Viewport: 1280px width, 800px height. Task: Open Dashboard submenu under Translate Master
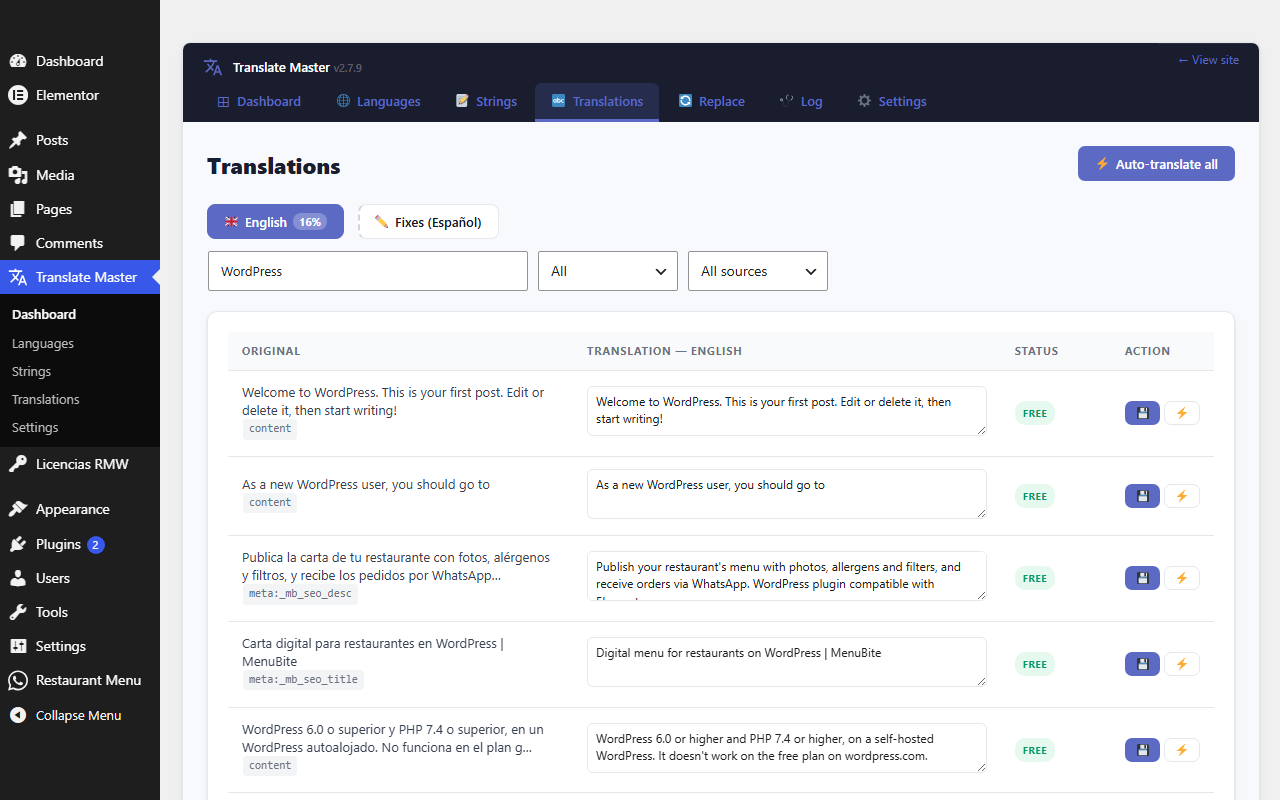pyautogui.click(x=44, y=314)
